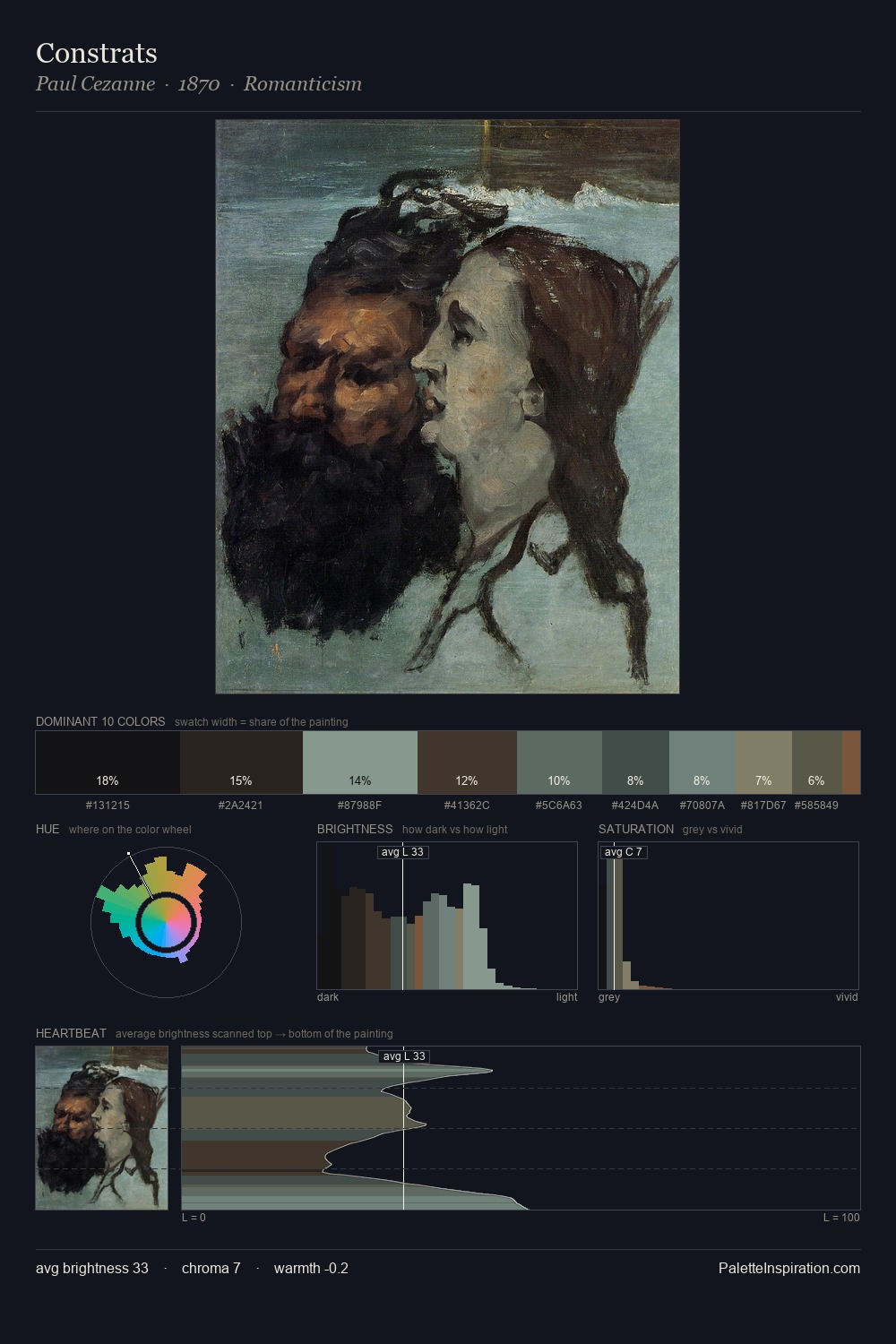The image size is (896, 1344).
Task: Click the hex code #817D67
Action: click(763, 806)
